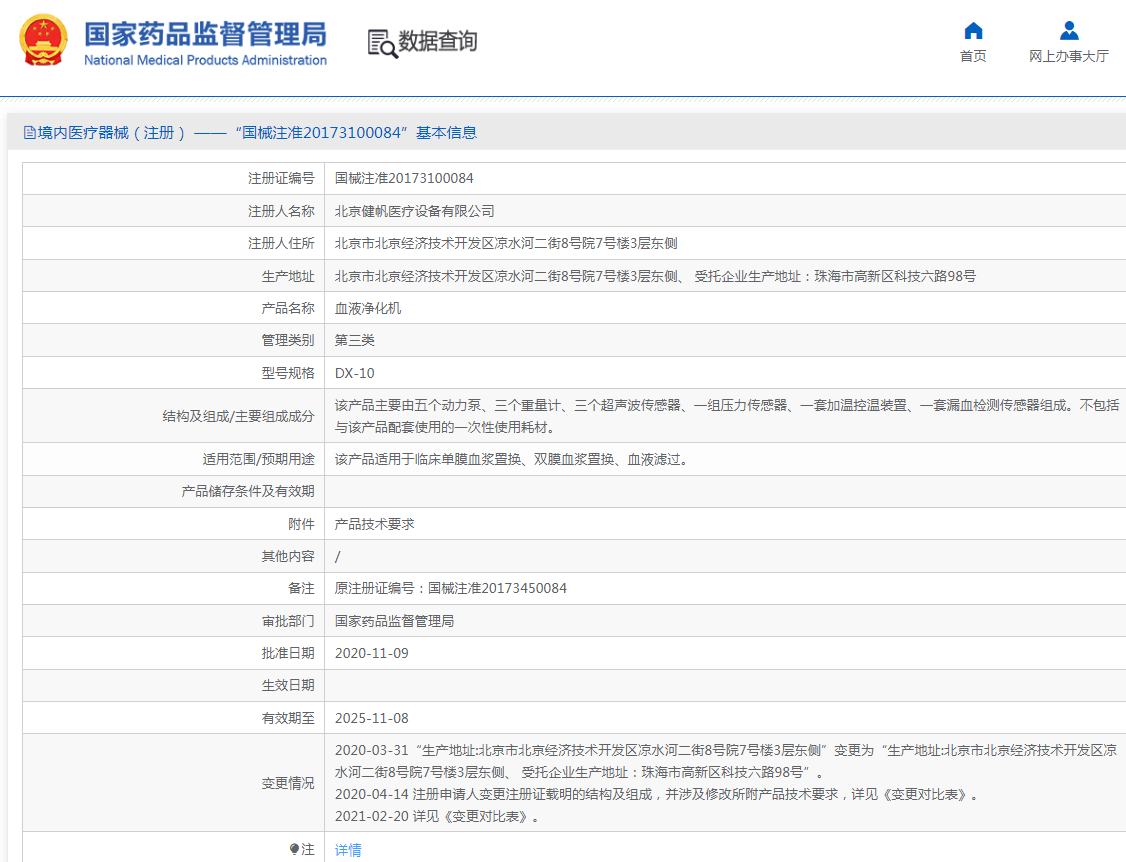Click the 国家药品监督管理局 site title

205,33
